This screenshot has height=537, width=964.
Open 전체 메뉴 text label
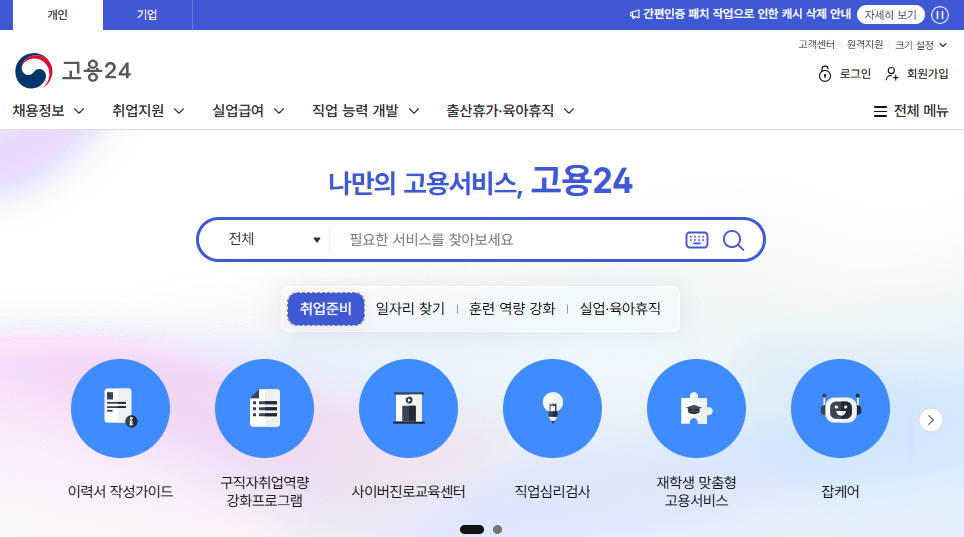921,111
